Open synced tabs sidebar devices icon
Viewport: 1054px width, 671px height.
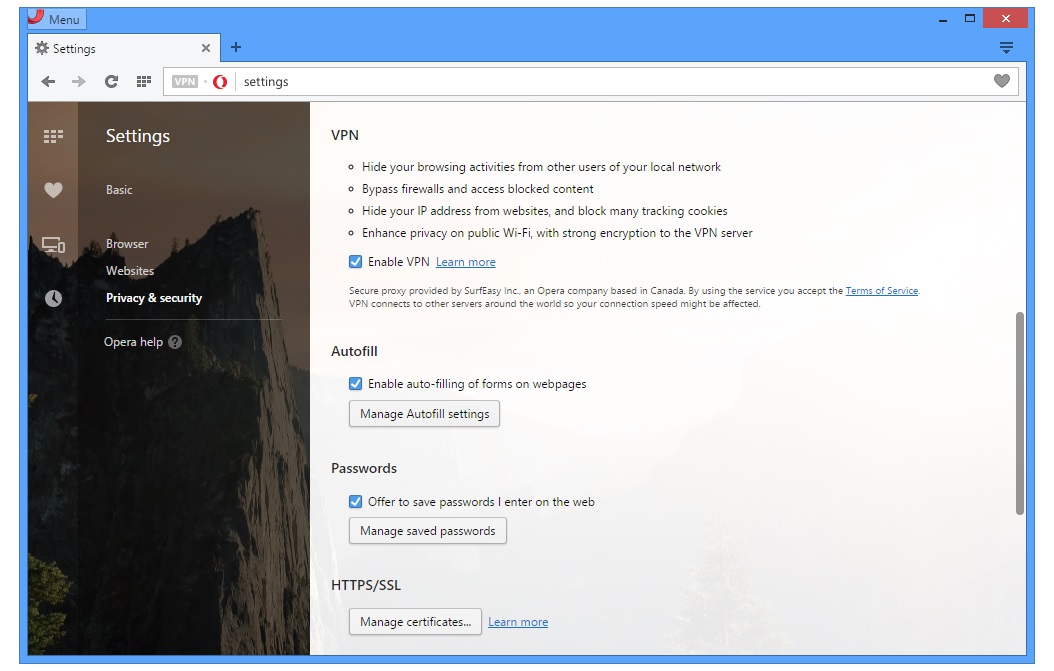[x=53, y=245]
